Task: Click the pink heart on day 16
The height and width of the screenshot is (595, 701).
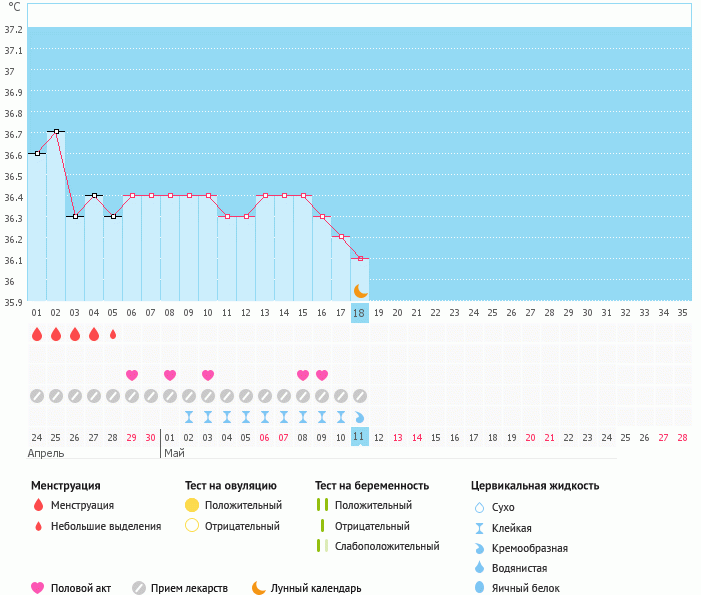Action: [x=322, y=375]
